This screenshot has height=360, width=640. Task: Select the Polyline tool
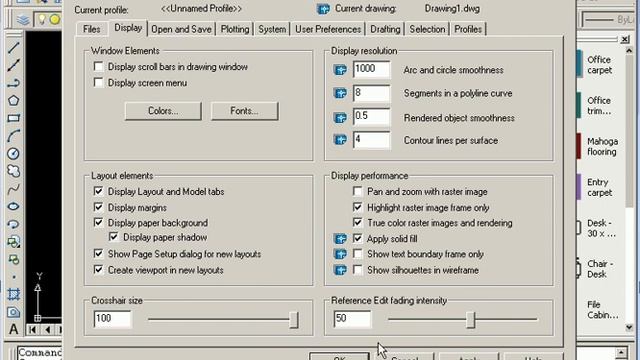click(x=13, y=83)
